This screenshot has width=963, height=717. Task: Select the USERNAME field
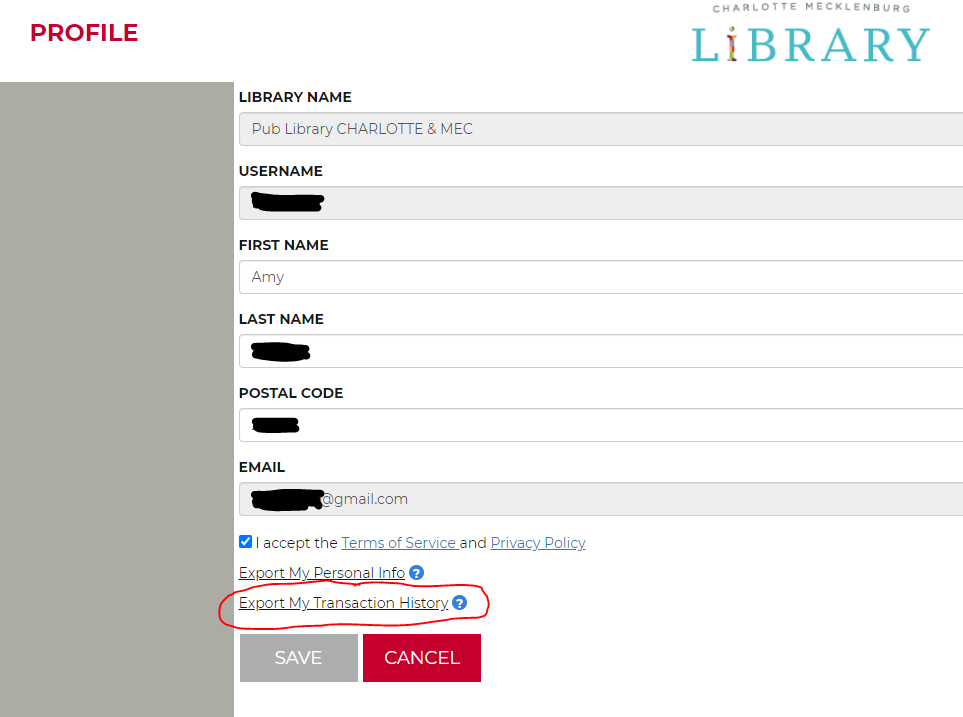point(600,203)
